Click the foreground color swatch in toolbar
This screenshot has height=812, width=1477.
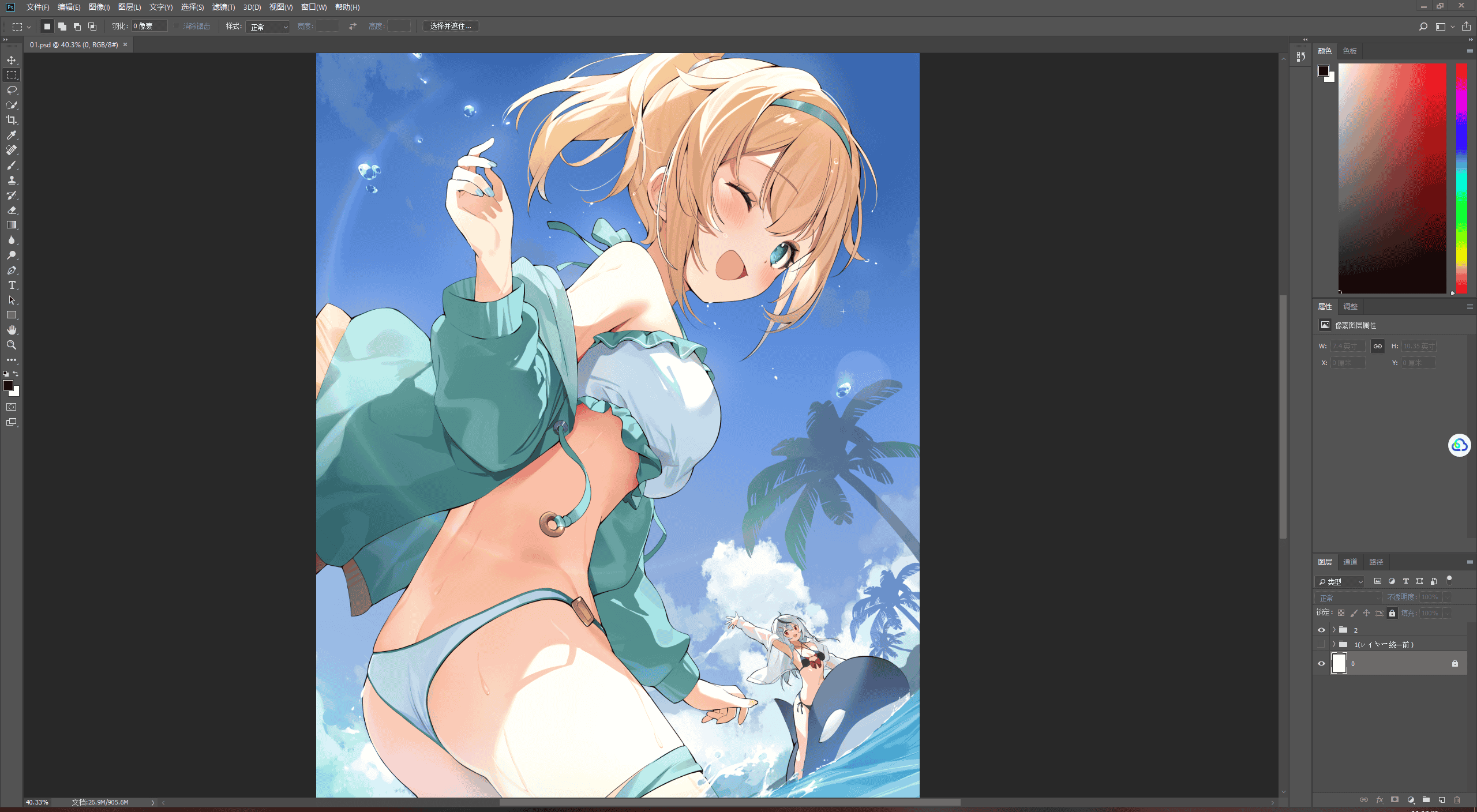[8, 385]
